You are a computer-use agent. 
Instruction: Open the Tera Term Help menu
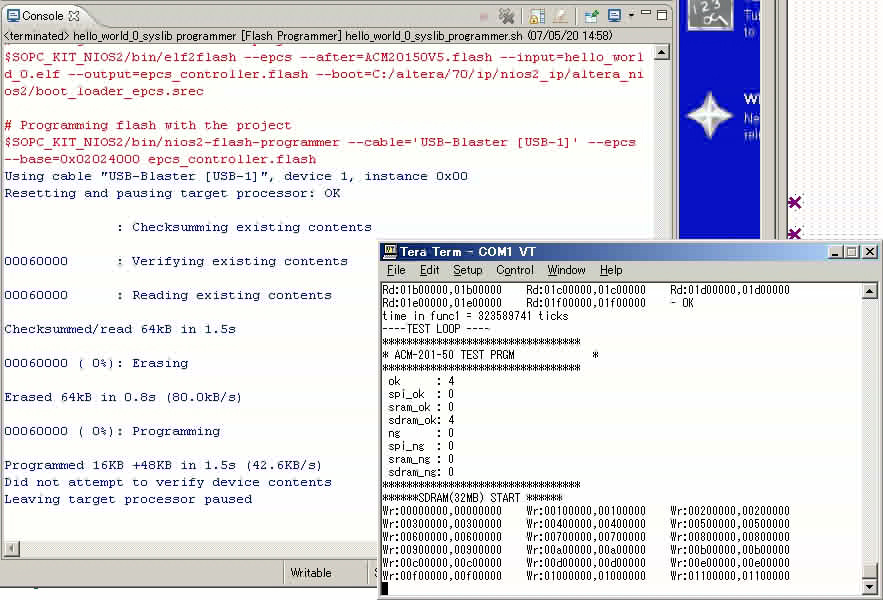611,270
